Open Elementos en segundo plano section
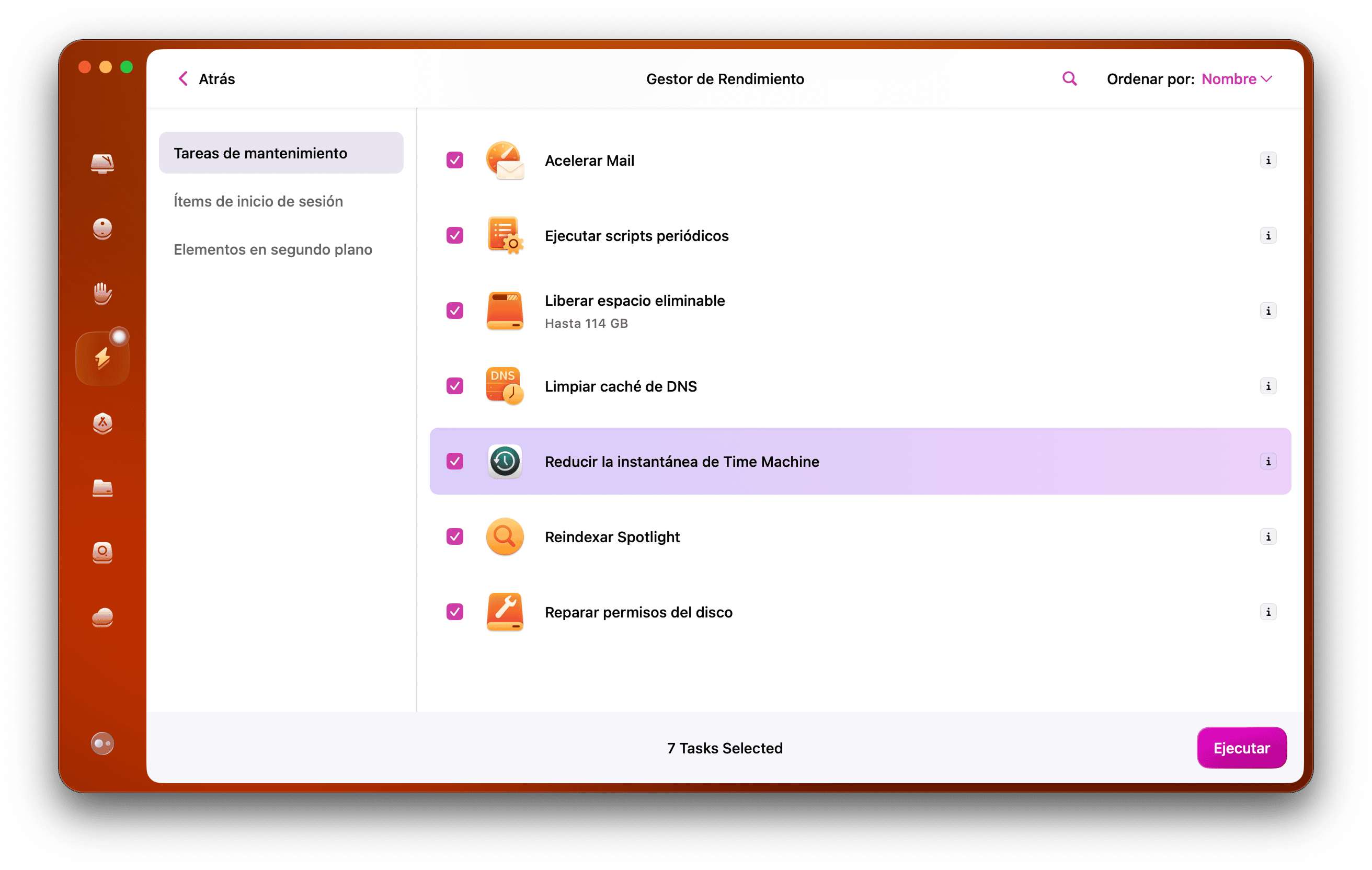1372x870 pixels. 273,249
